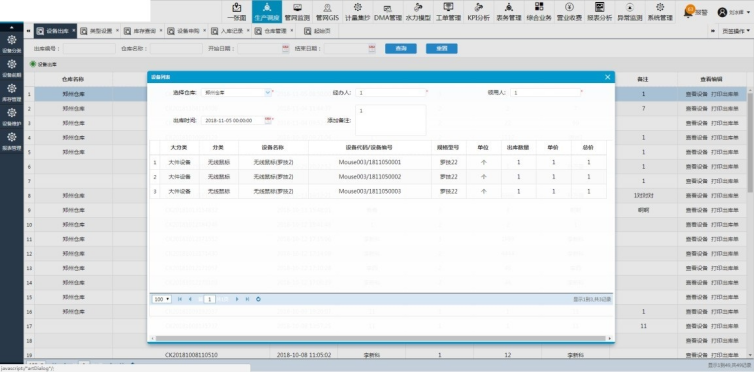Expand the 选择仓库 dropdown in the dialog
This screenshot has width=755, height=373.
click(268, 92)
